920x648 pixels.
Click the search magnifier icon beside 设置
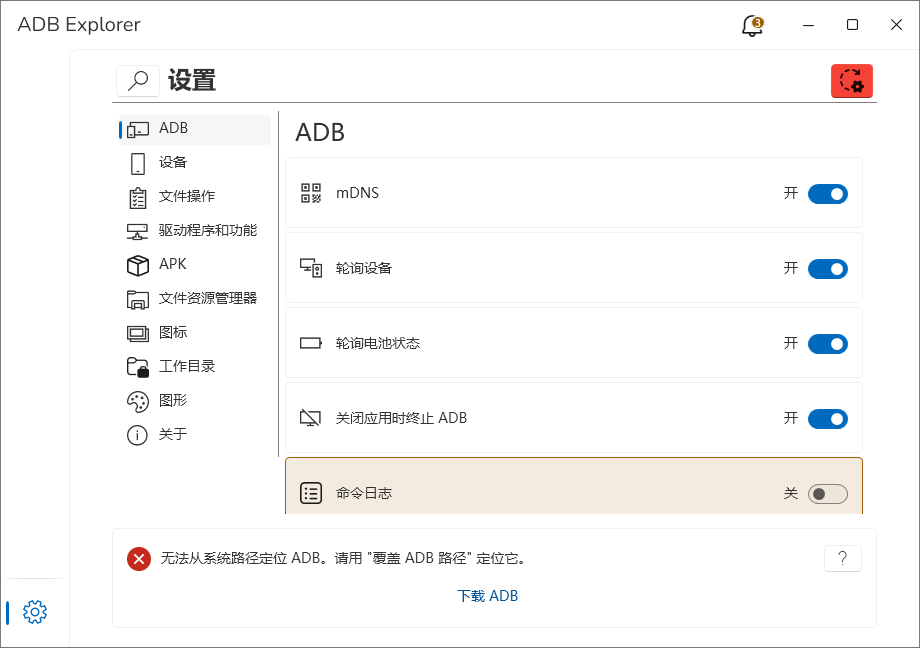click(138, 80)
